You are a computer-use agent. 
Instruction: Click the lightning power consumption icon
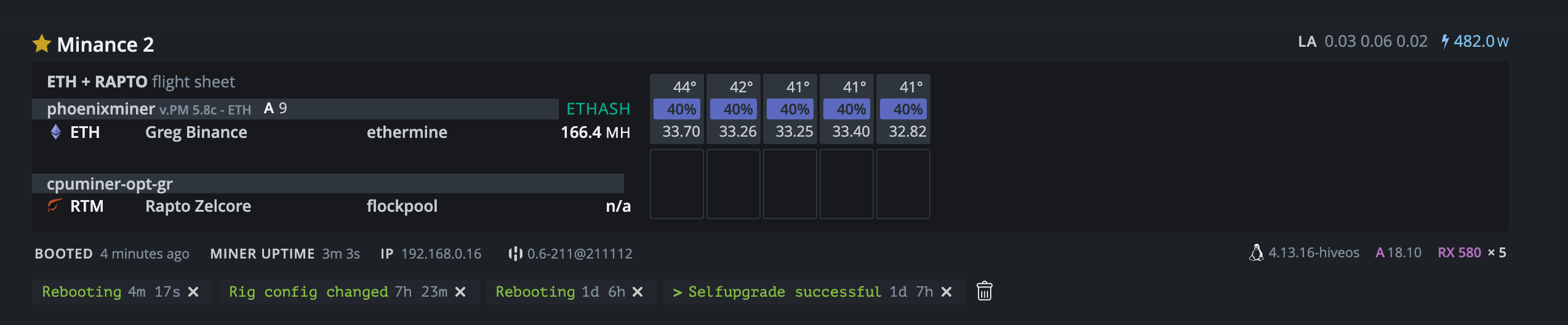1445,41
